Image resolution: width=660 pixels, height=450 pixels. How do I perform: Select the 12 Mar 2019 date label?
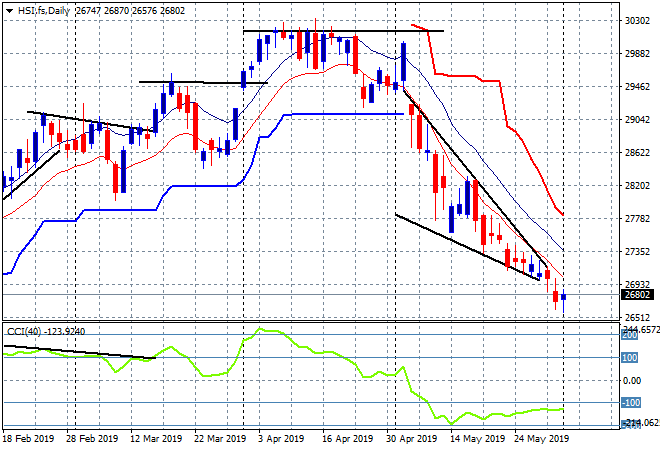point(156,439)
